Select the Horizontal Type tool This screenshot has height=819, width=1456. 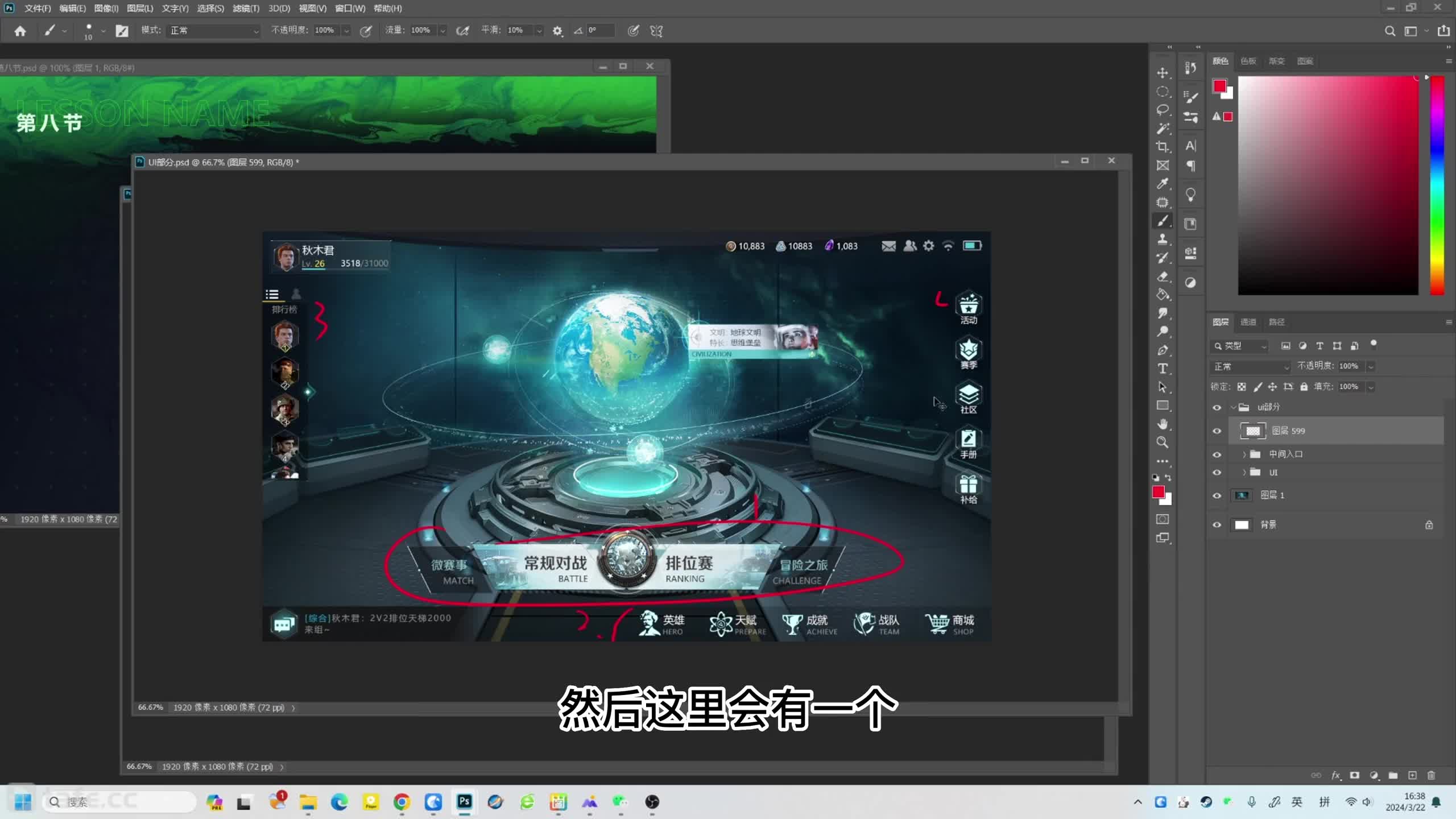pos(1163,369)
